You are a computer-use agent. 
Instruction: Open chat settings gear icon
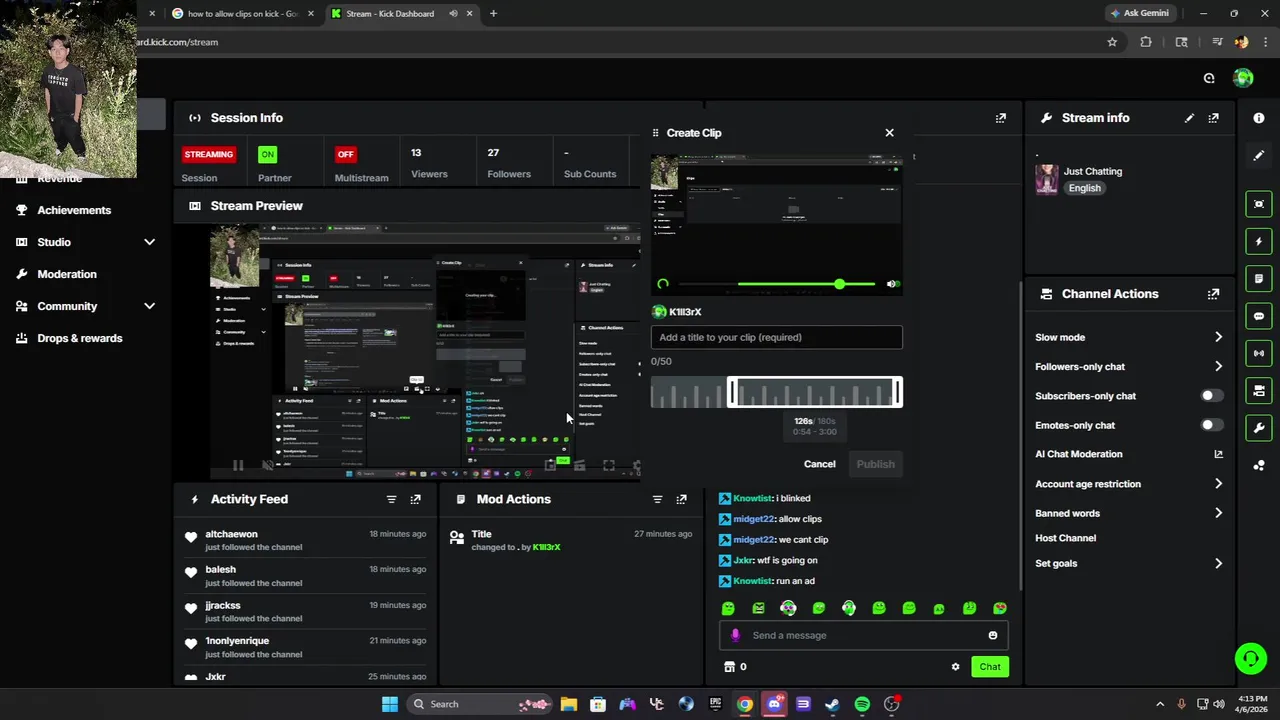click(955, 667)
